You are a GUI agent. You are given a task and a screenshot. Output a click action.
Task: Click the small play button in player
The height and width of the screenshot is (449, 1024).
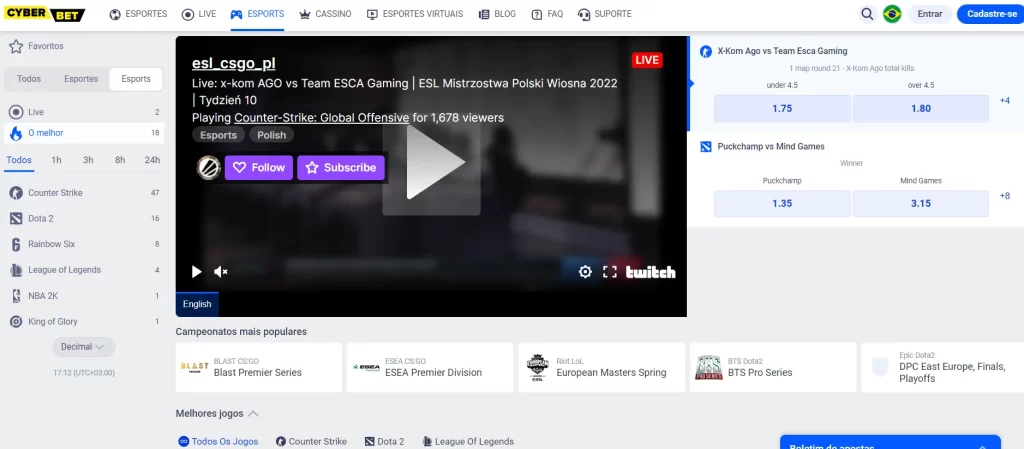pyautogui.click(x=196, y=272)
